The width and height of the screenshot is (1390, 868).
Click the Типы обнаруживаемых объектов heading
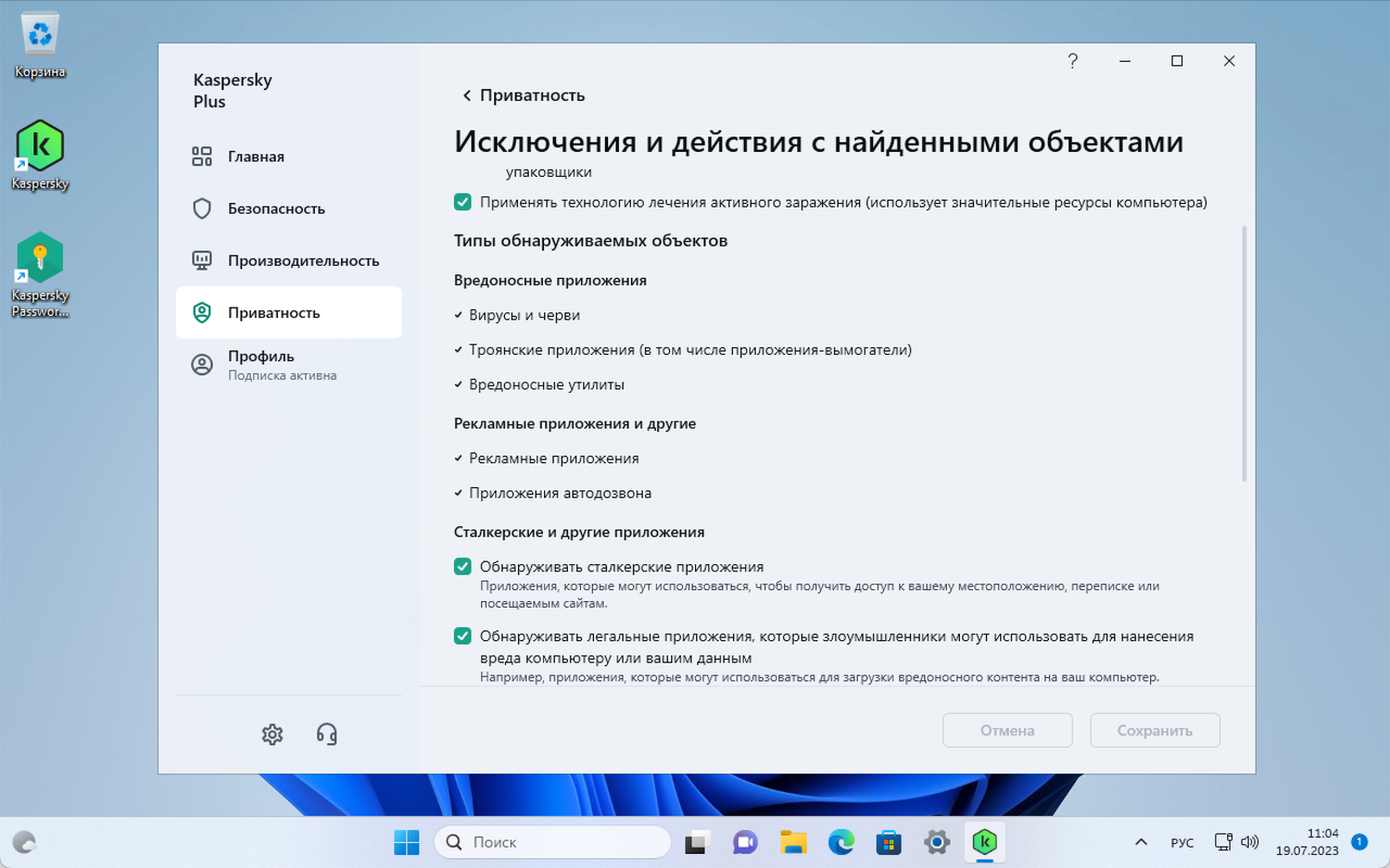[590, 241]
